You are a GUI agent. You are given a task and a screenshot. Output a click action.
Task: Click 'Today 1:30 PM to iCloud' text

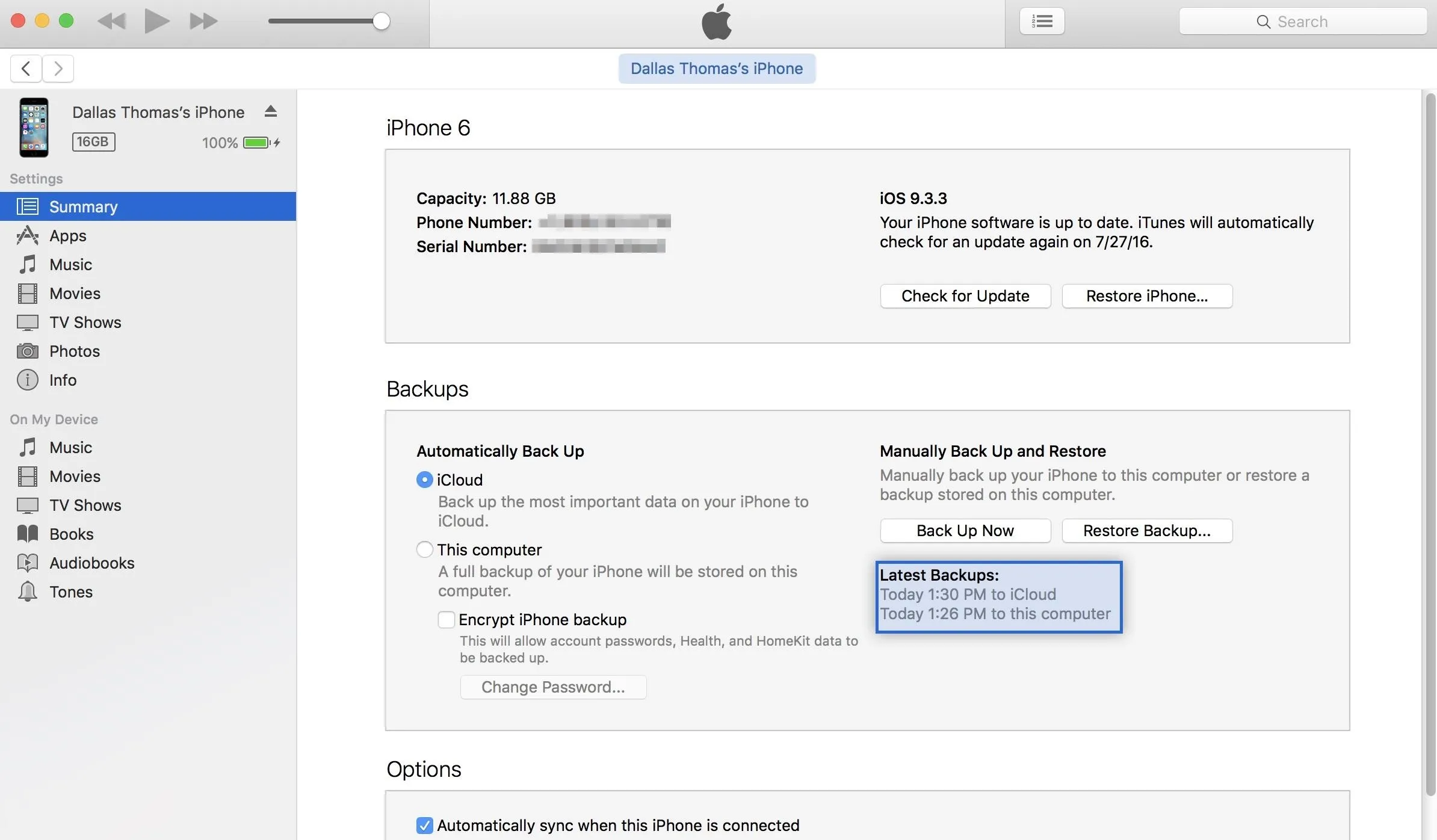tap(968, 594)
